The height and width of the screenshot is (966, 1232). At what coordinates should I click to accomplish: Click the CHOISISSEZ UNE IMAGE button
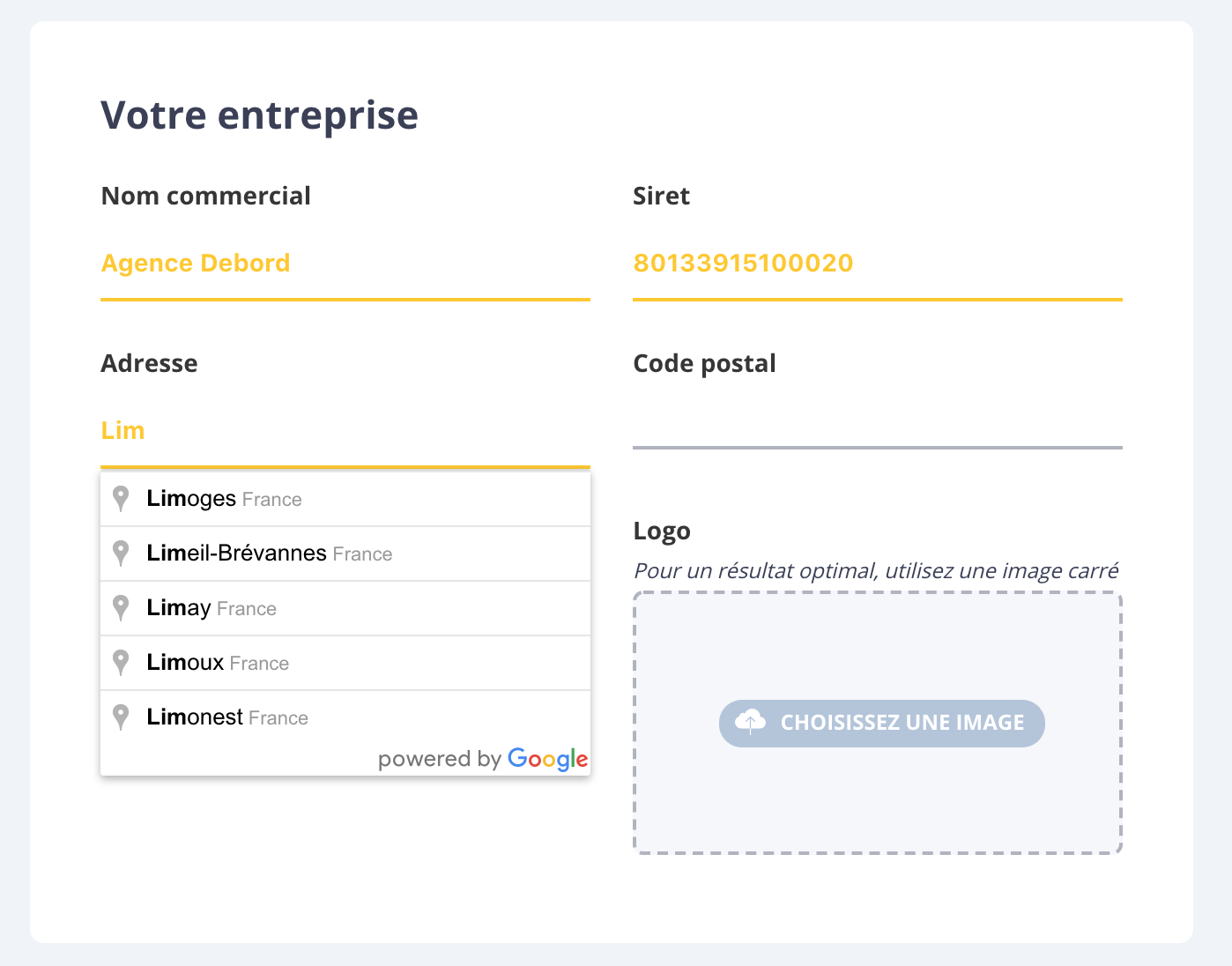click(x=881, y=723)
